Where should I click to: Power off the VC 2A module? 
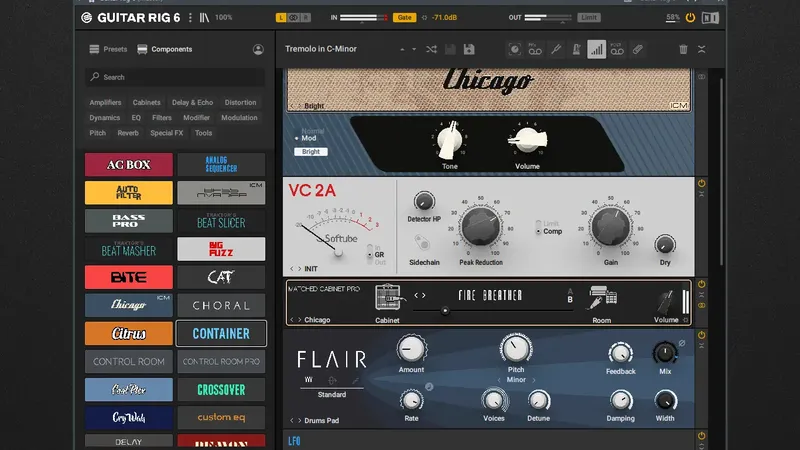pyautogui.click(x=702, y=183)
